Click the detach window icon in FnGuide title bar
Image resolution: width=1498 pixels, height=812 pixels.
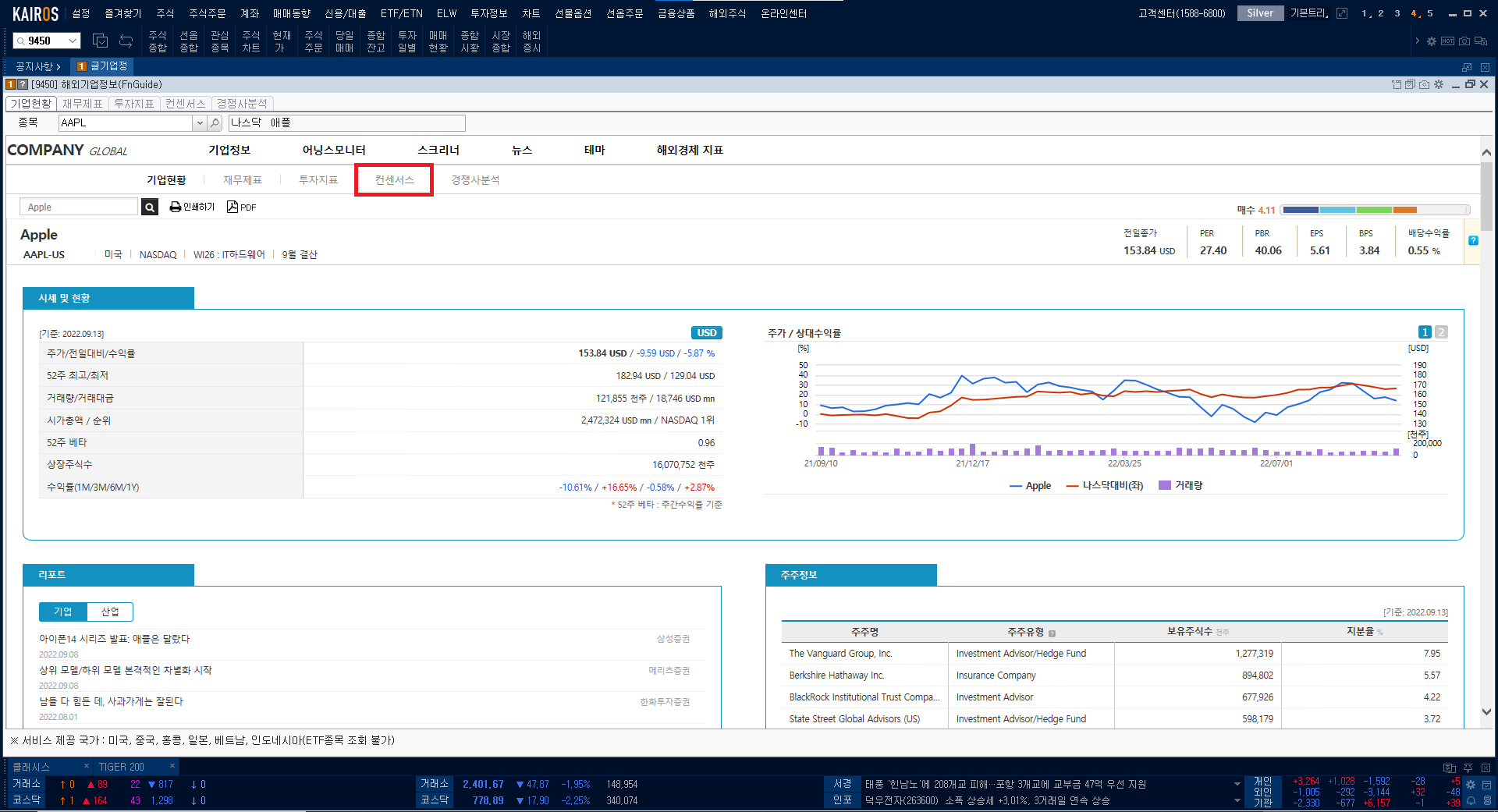click(x=1397, y=84)
